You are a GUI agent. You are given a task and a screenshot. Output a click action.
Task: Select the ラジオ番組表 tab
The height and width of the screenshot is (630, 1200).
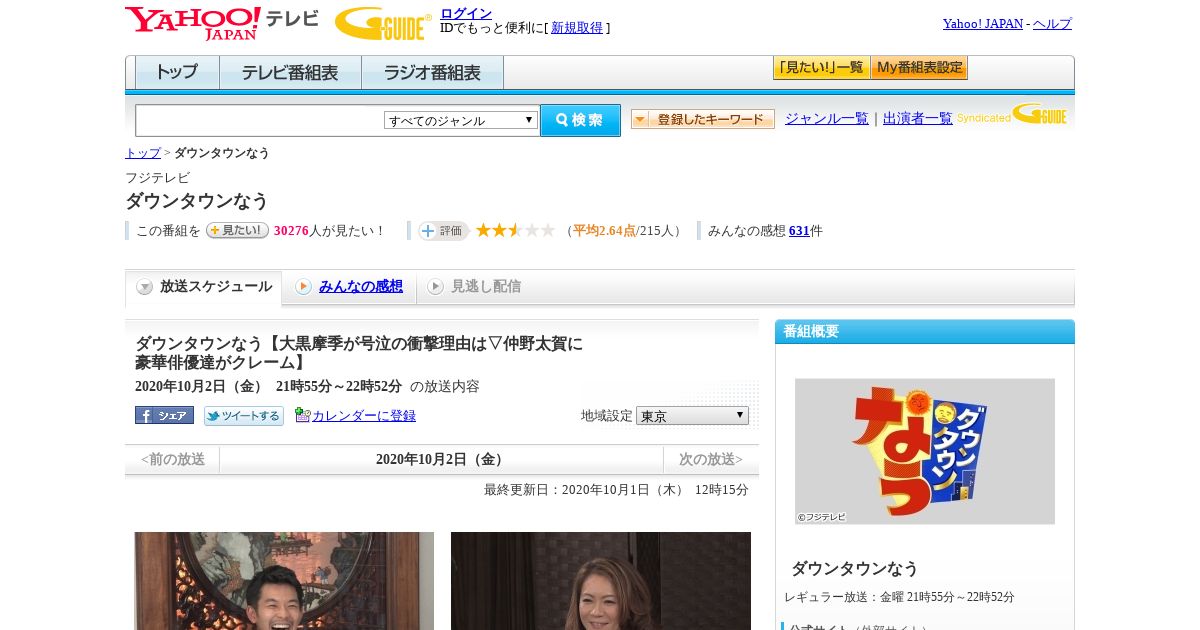click(432, 73)
